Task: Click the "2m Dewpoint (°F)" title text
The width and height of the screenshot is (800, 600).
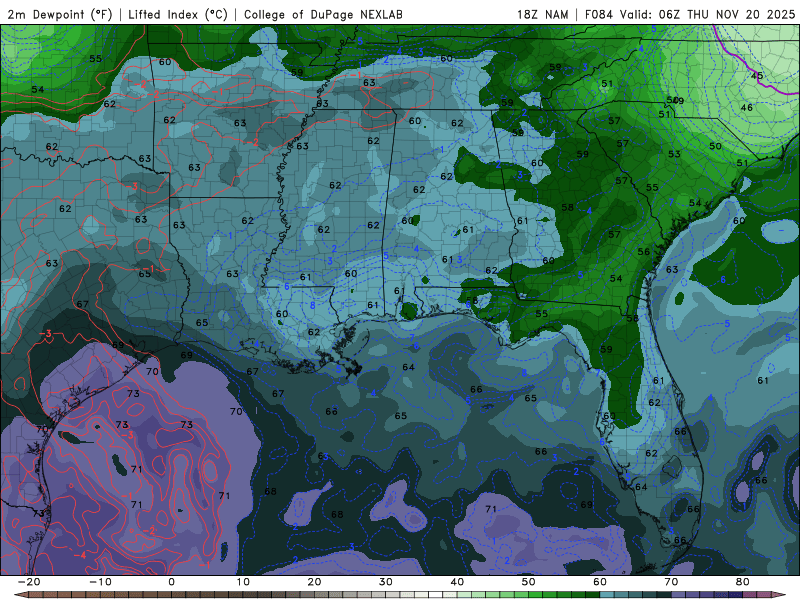Action: (x=60, y=14)
